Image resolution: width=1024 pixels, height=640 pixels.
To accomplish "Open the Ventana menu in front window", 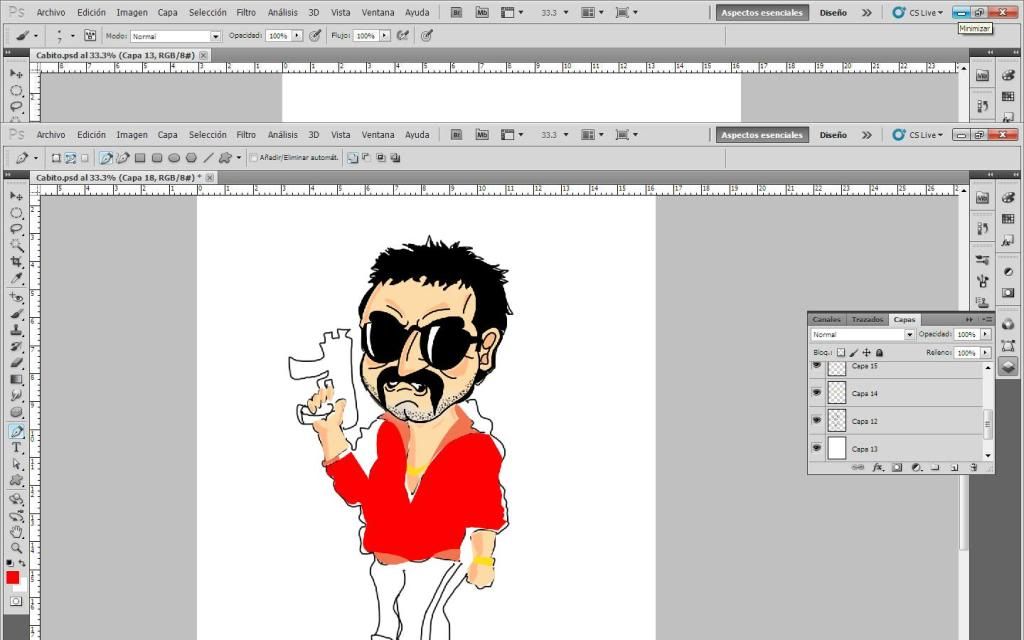I will (x=378, y=135).
